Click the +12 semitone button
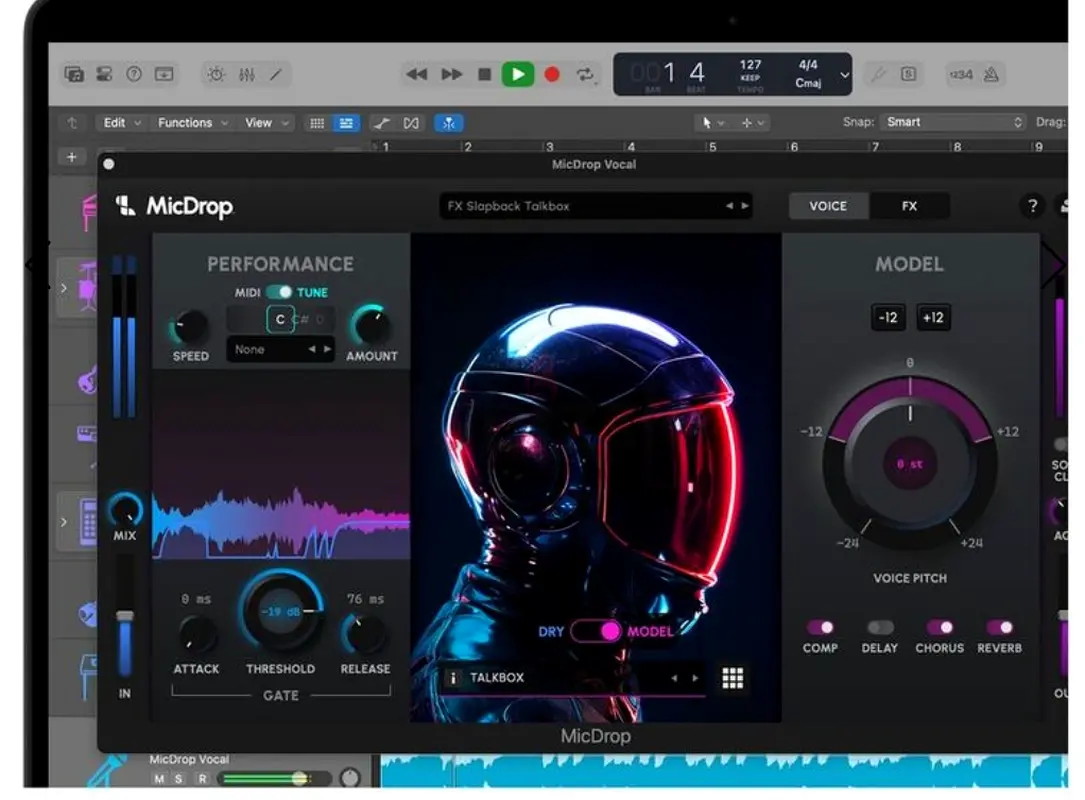This screenshot has width=1085, height=800. (x=933, y=318)
